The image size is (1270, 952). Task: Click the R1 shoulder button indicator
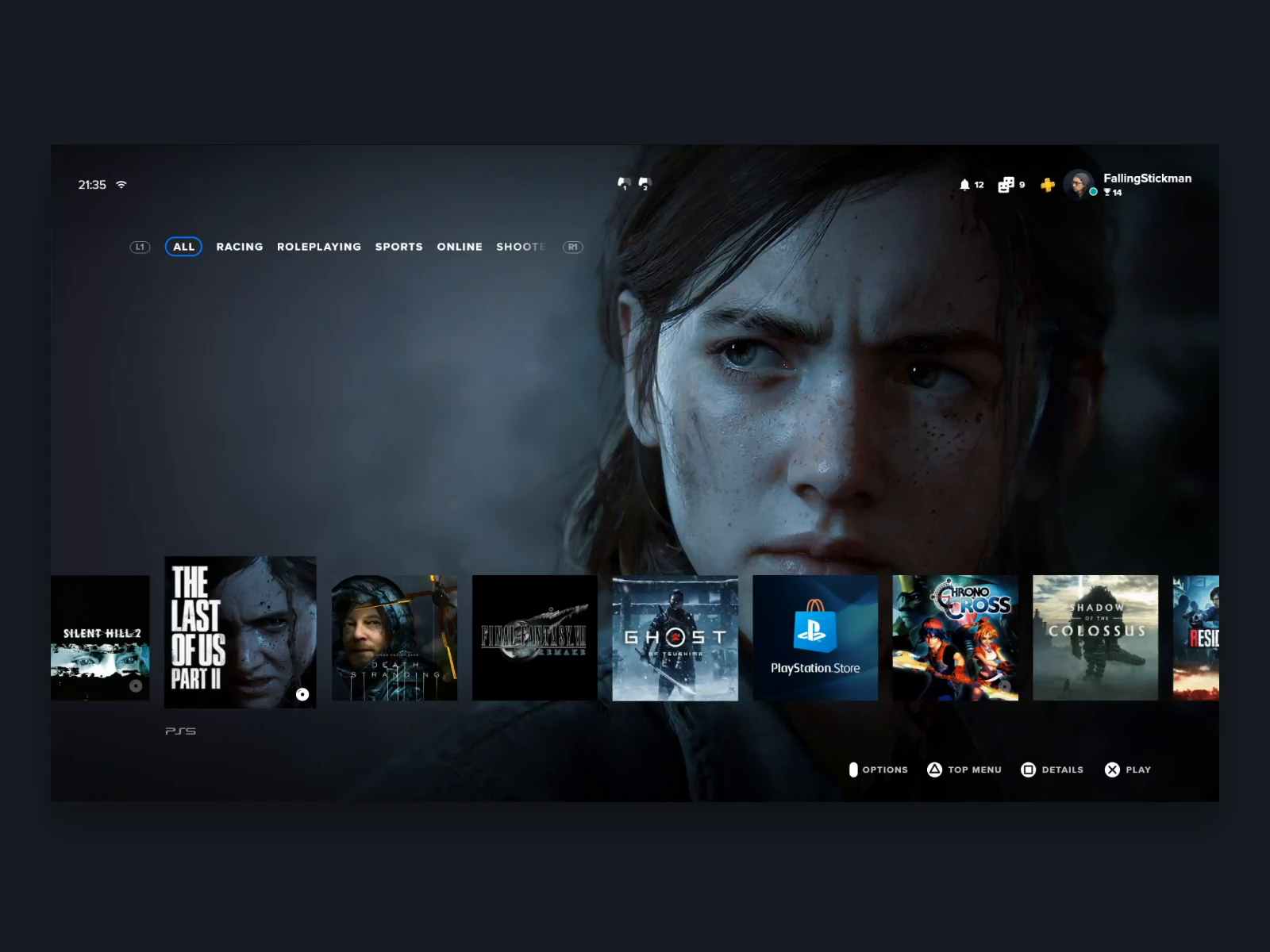572,247
